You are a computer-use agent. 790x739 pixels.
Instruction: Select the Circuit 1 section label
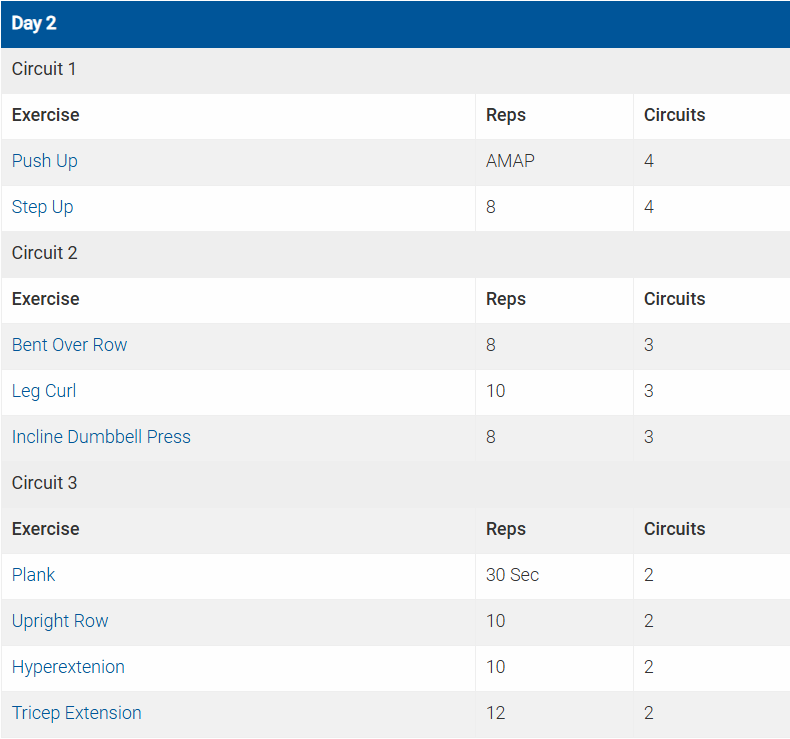pos(44,69)
